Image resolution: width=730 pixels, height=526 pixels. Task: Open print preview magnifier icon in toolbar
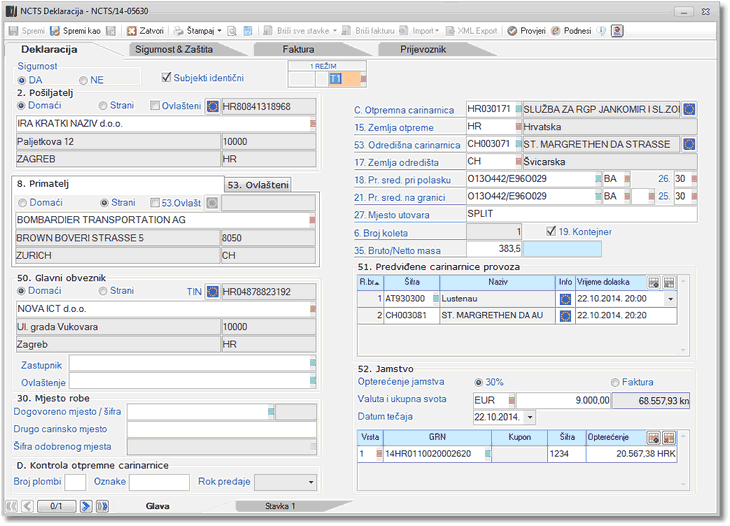point(232,31)
